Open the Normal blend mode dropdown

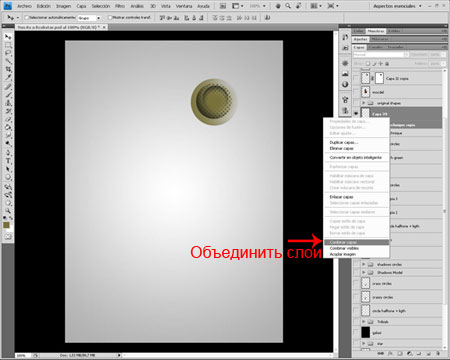(x=381, y=54)
